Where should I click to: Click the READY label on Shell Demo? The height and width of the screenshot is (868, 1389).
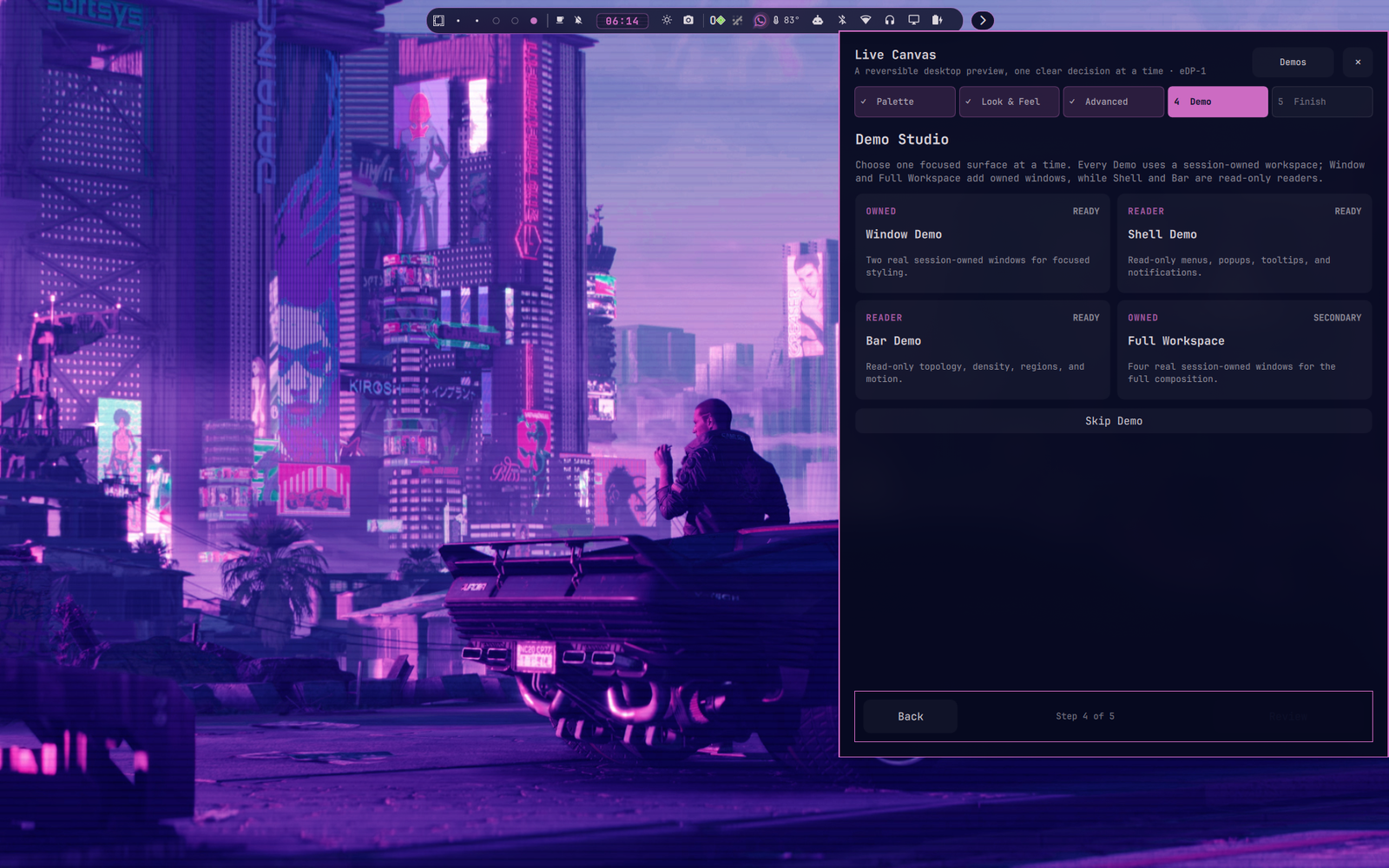pos(1347,211)
